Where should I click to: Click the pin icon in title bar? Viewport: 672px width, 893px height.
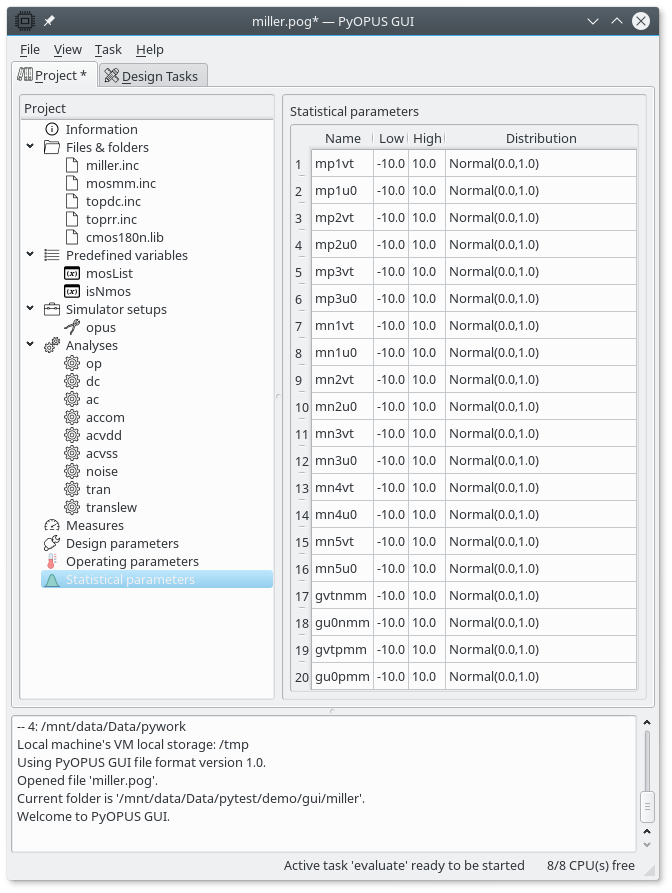[x=50, y=21]
